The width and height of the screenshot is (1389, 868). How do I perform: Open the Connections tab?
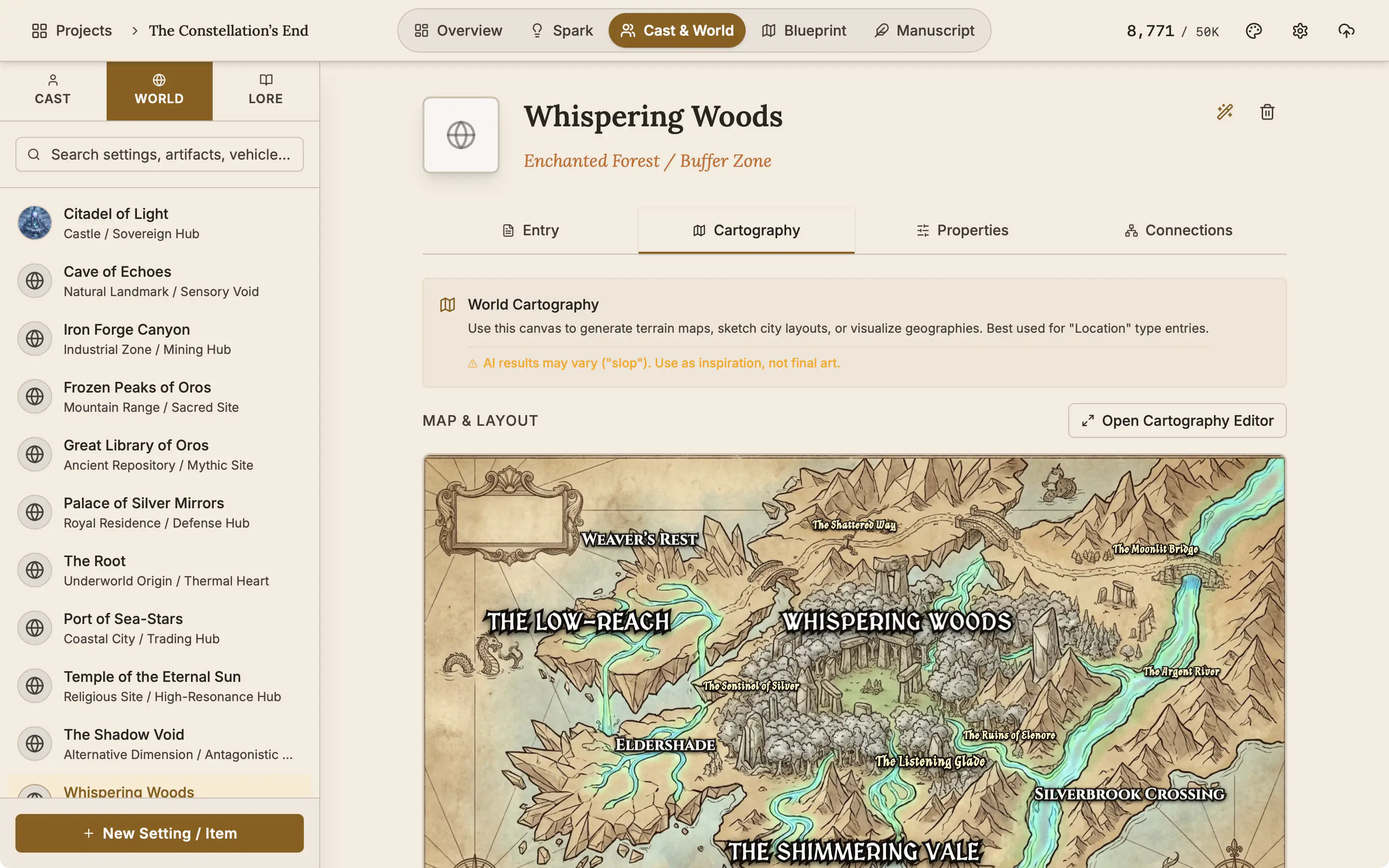(x=1178, y=231)
